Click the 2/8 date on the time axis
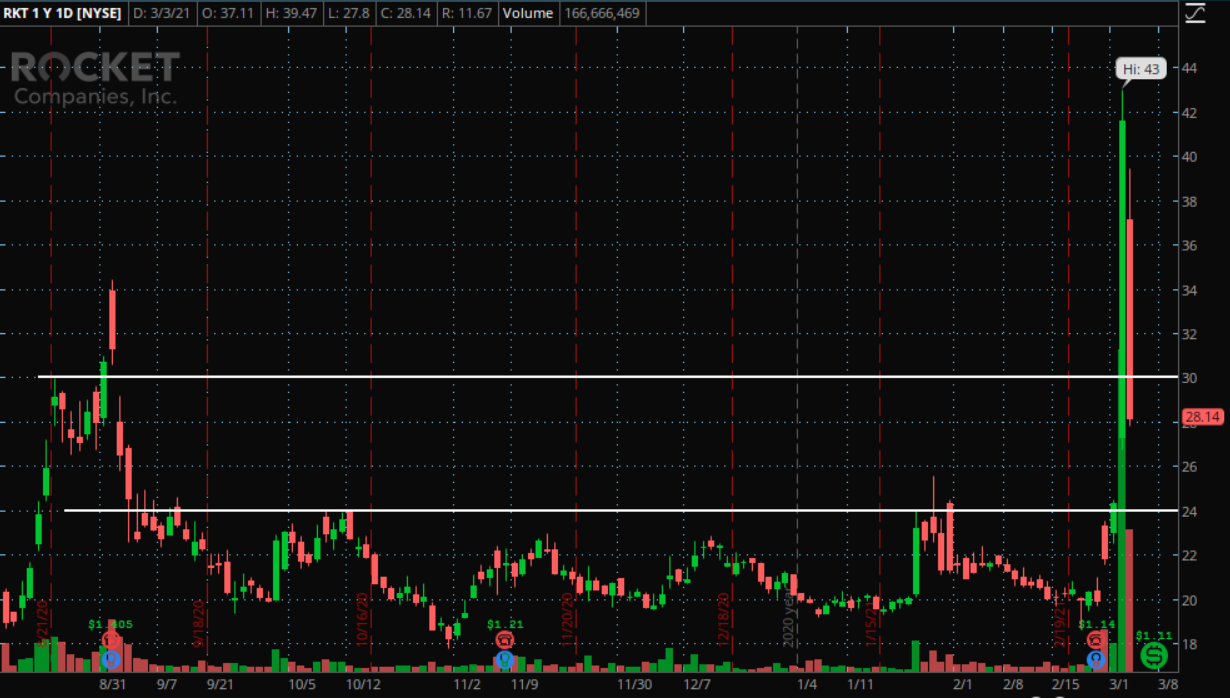 1012,684
